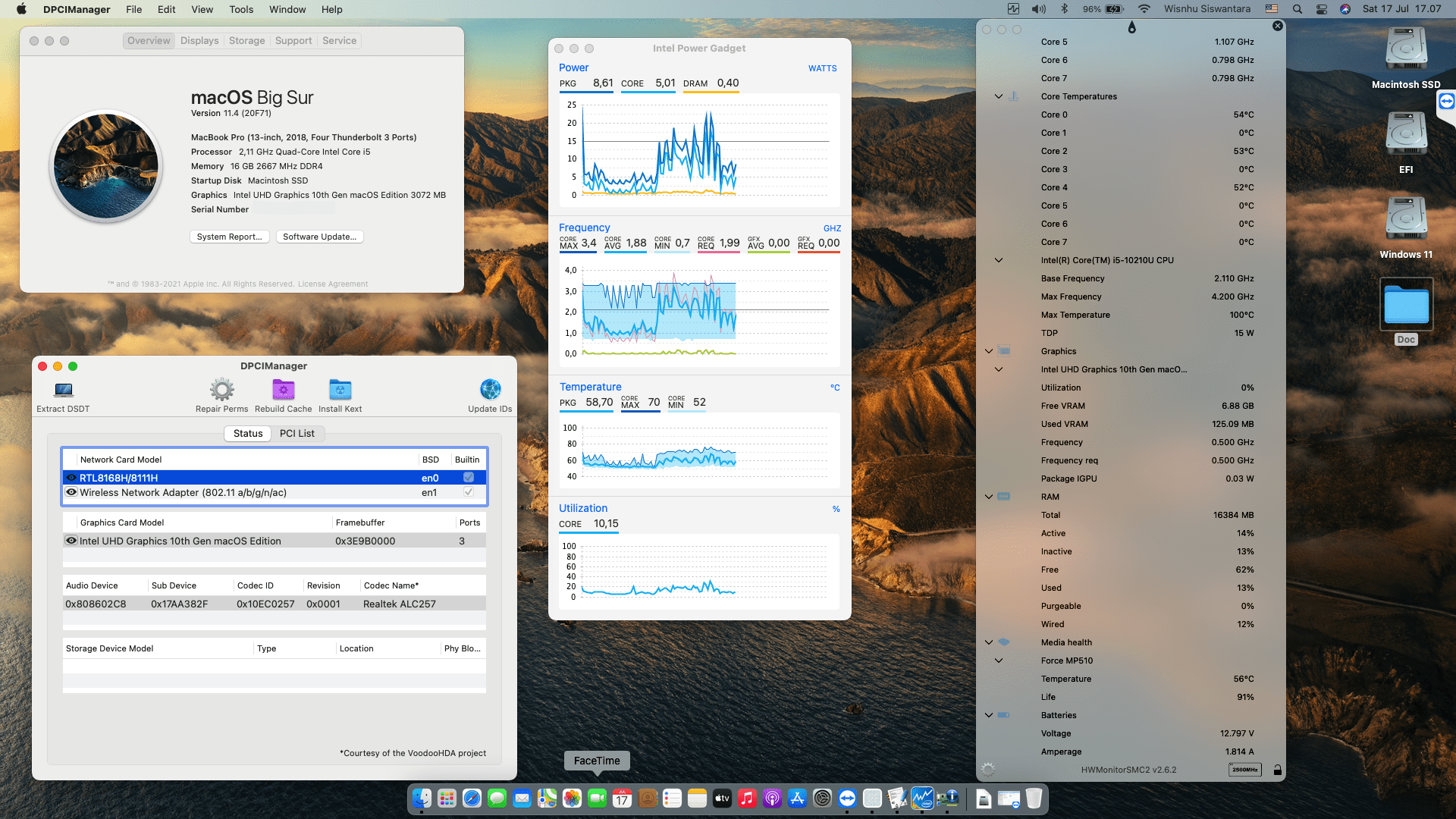Collapse the Intel(R) Core(TM) i5-10210U CPU group
Image resolution: width=1456 pixels, height=819 pixels.
pos(999,260)
